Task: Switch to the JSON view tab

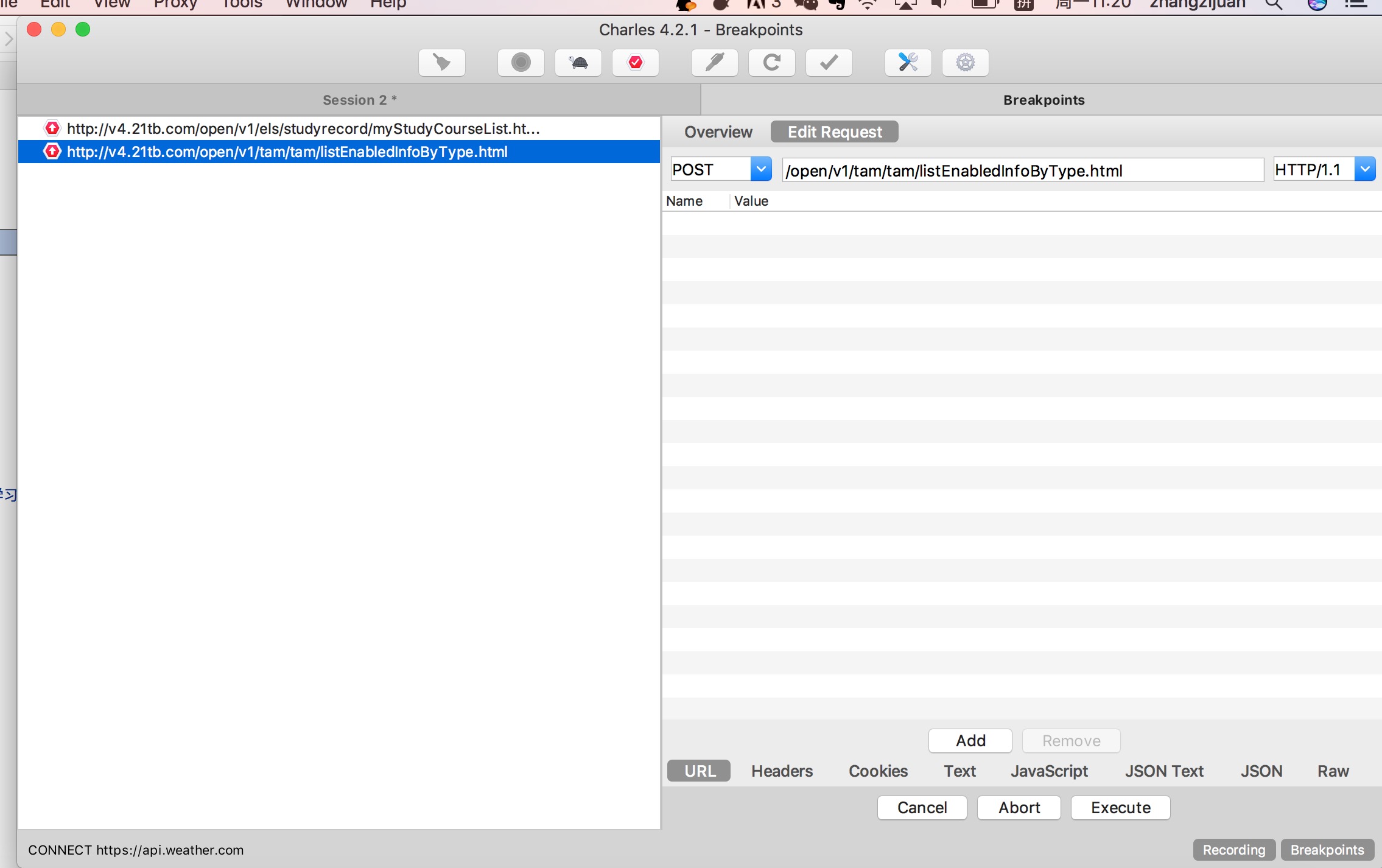Action: (x=1261, y=771)
